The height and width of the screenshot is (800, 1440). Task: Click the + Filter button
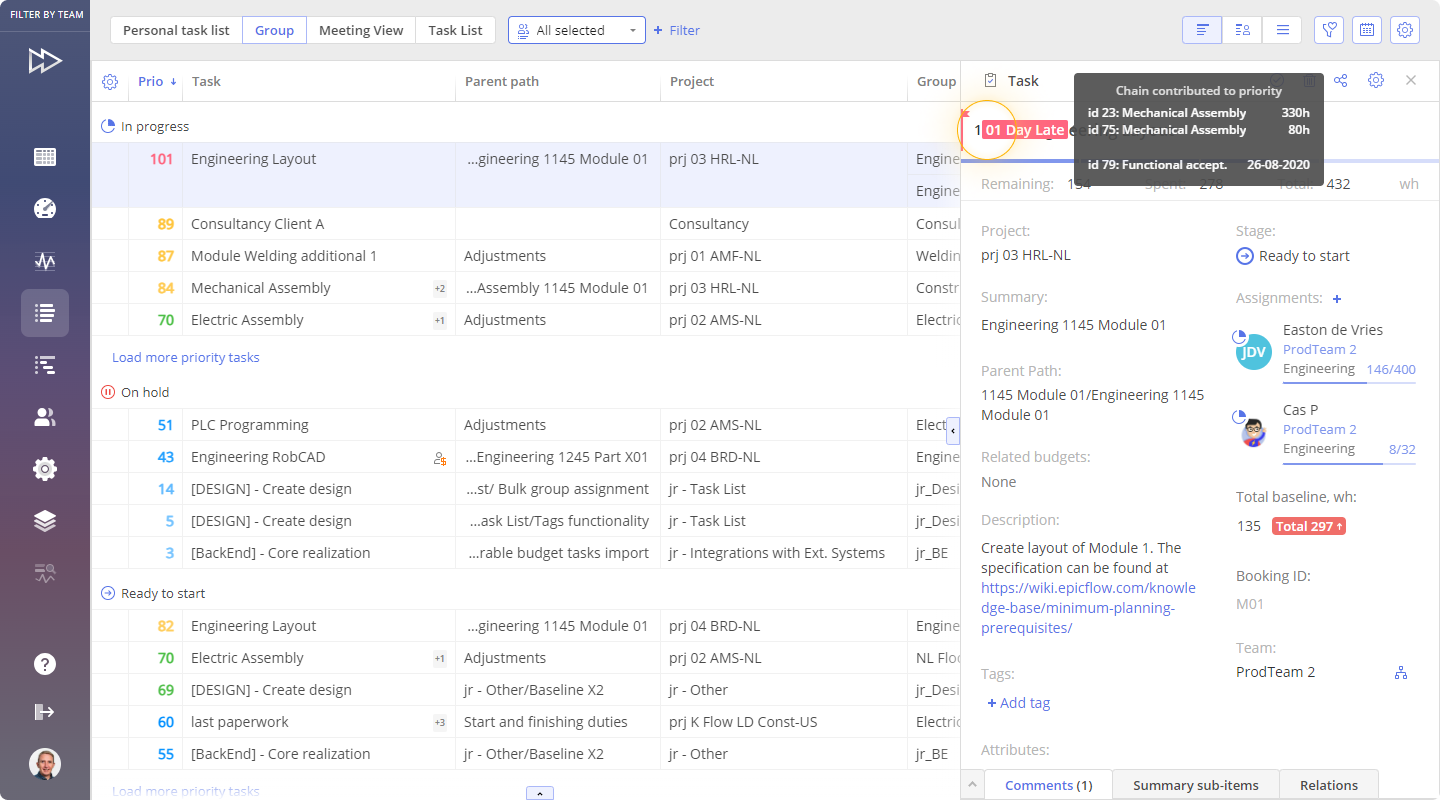(677, 30)
